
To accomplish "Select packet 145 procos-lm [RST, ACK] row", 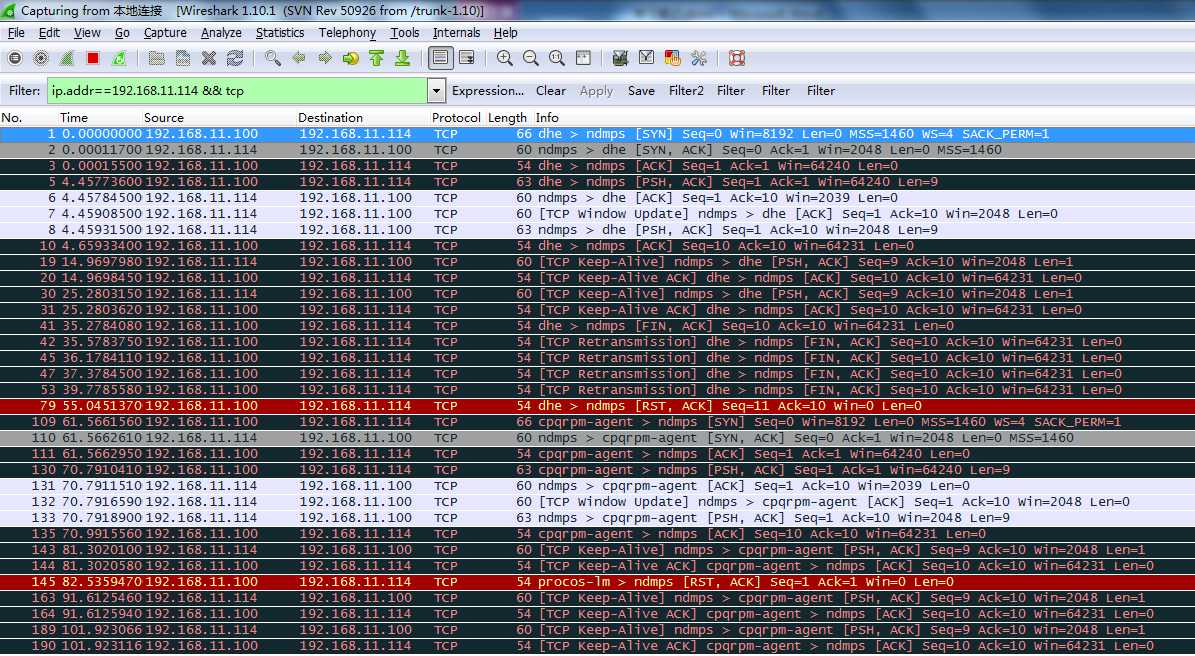I will [598, 582].
